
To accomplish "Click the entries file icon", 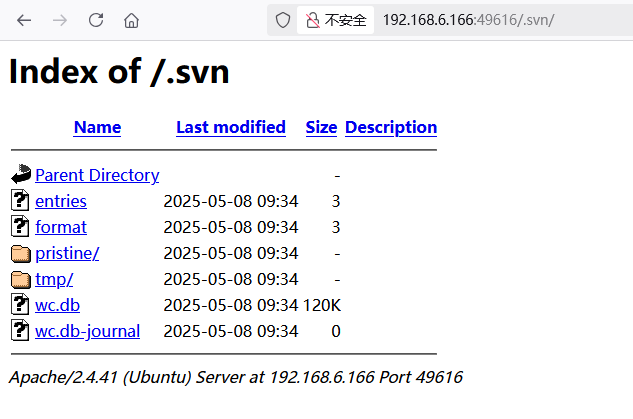I will (21, 201).
